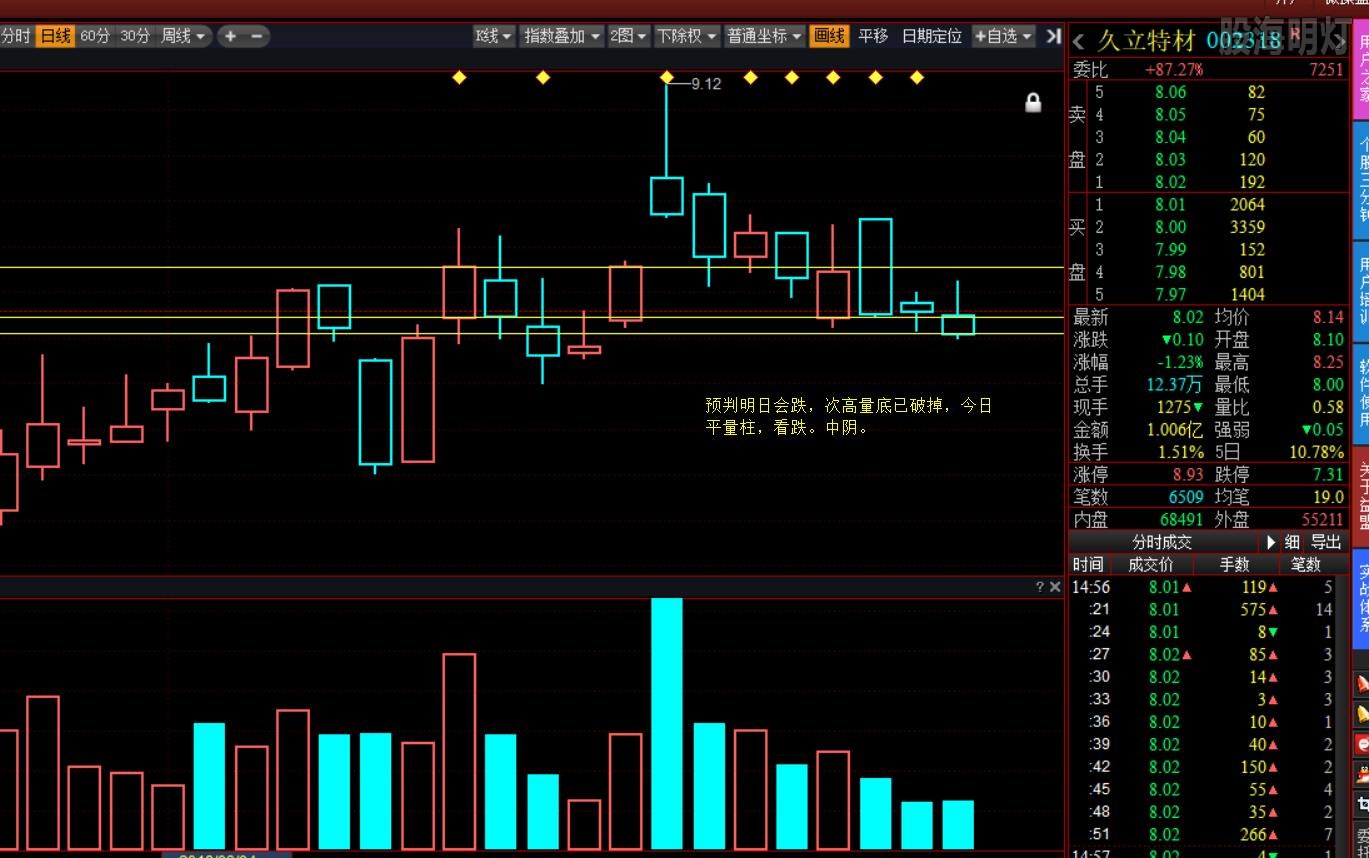The image size is (1369, 858).
Task: Click the 成交价 column header
Action: point(1151,565)
